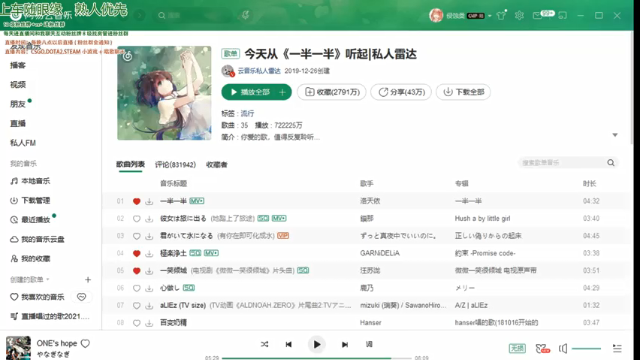Viewport: 640px width, 360px height.
Task: Open 私人FM in the sidebar
Action: tap(23, 143)
